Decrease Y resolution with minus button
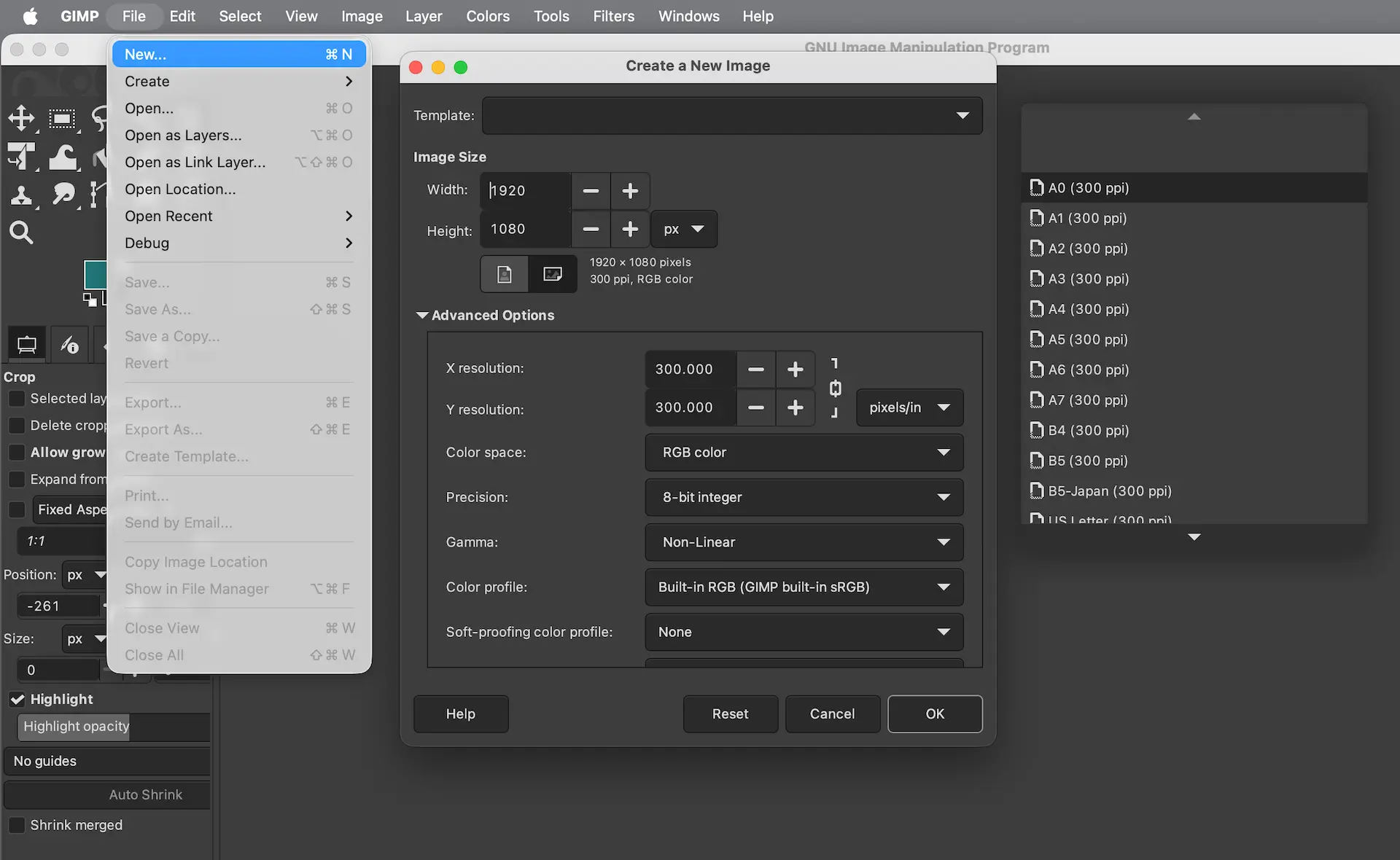The width and height of the screenshot is (1400, 860). 756,407
